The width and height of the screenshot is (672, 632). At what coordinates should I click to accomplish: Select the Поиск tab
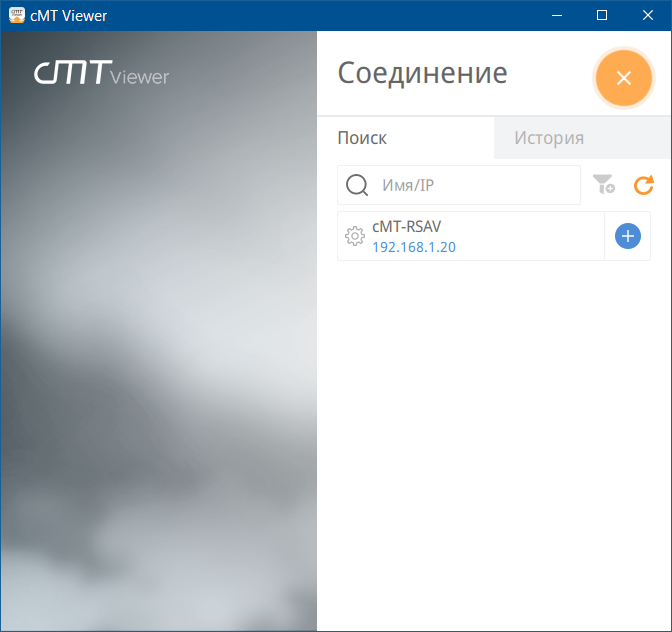405,138
